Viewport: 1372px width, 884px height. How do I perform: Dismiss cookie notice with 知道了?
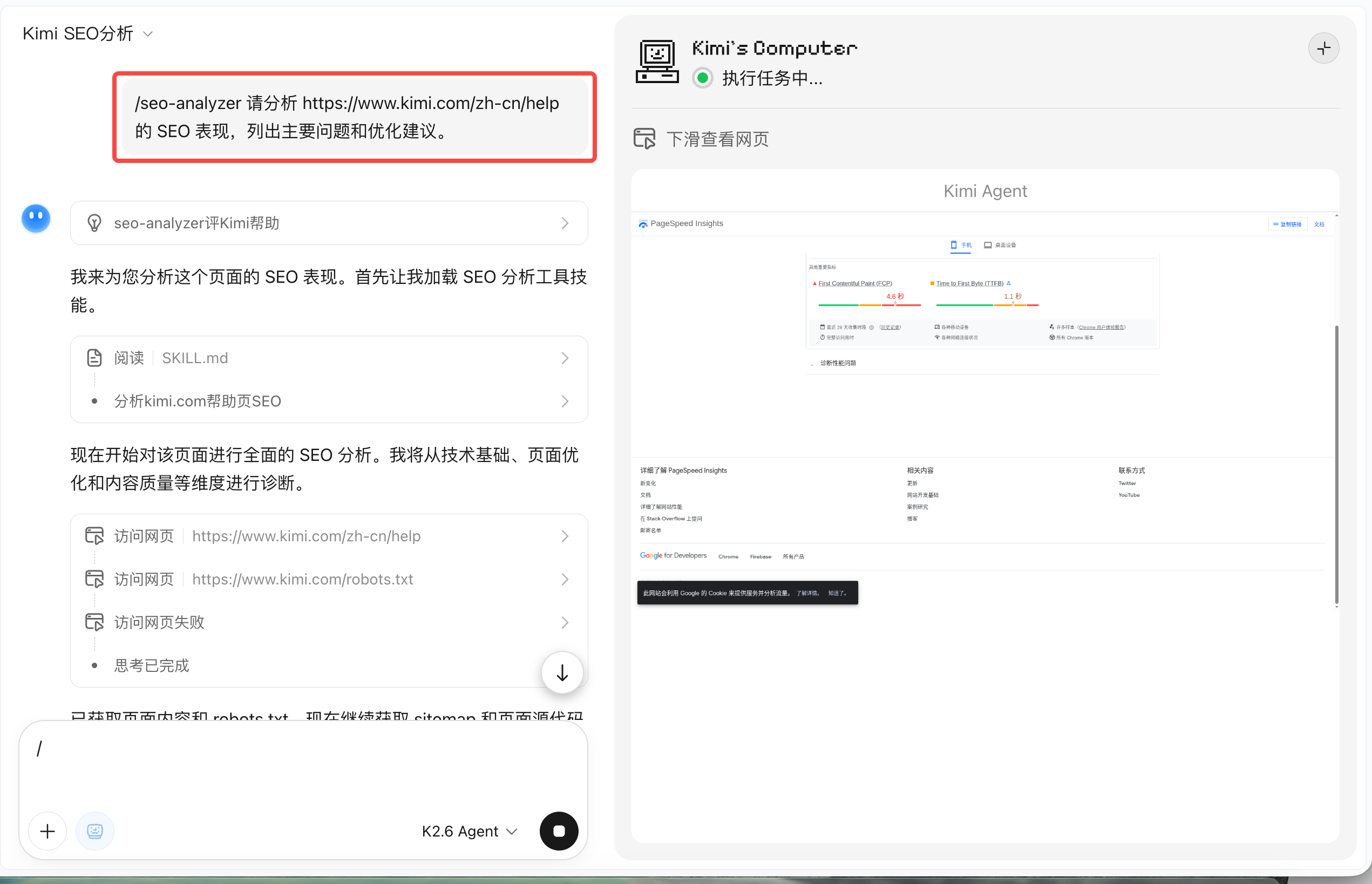[838, 593]
